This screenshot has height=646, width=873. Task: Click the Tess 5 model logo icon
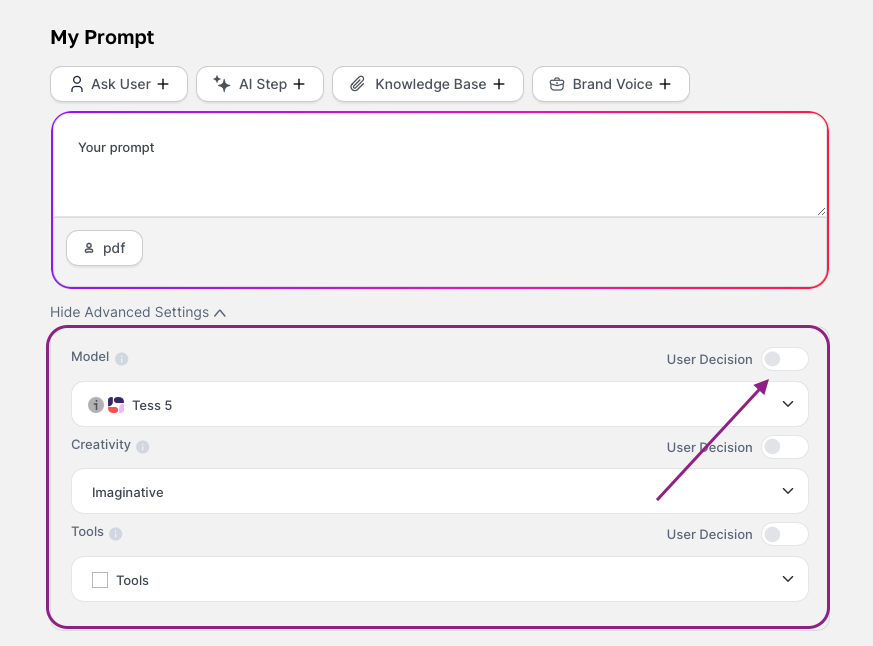point(116,405)
